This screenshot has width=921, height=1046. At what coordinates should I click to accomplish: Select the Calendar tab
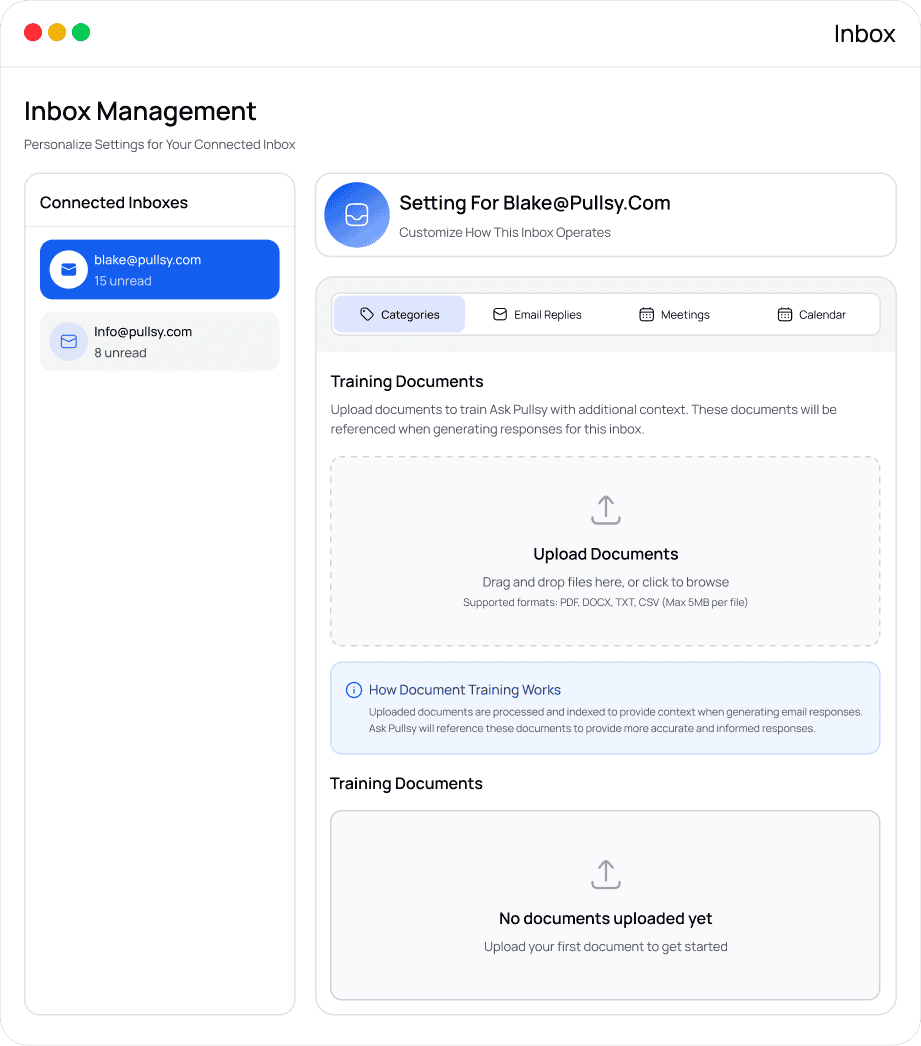click(812, 314)
